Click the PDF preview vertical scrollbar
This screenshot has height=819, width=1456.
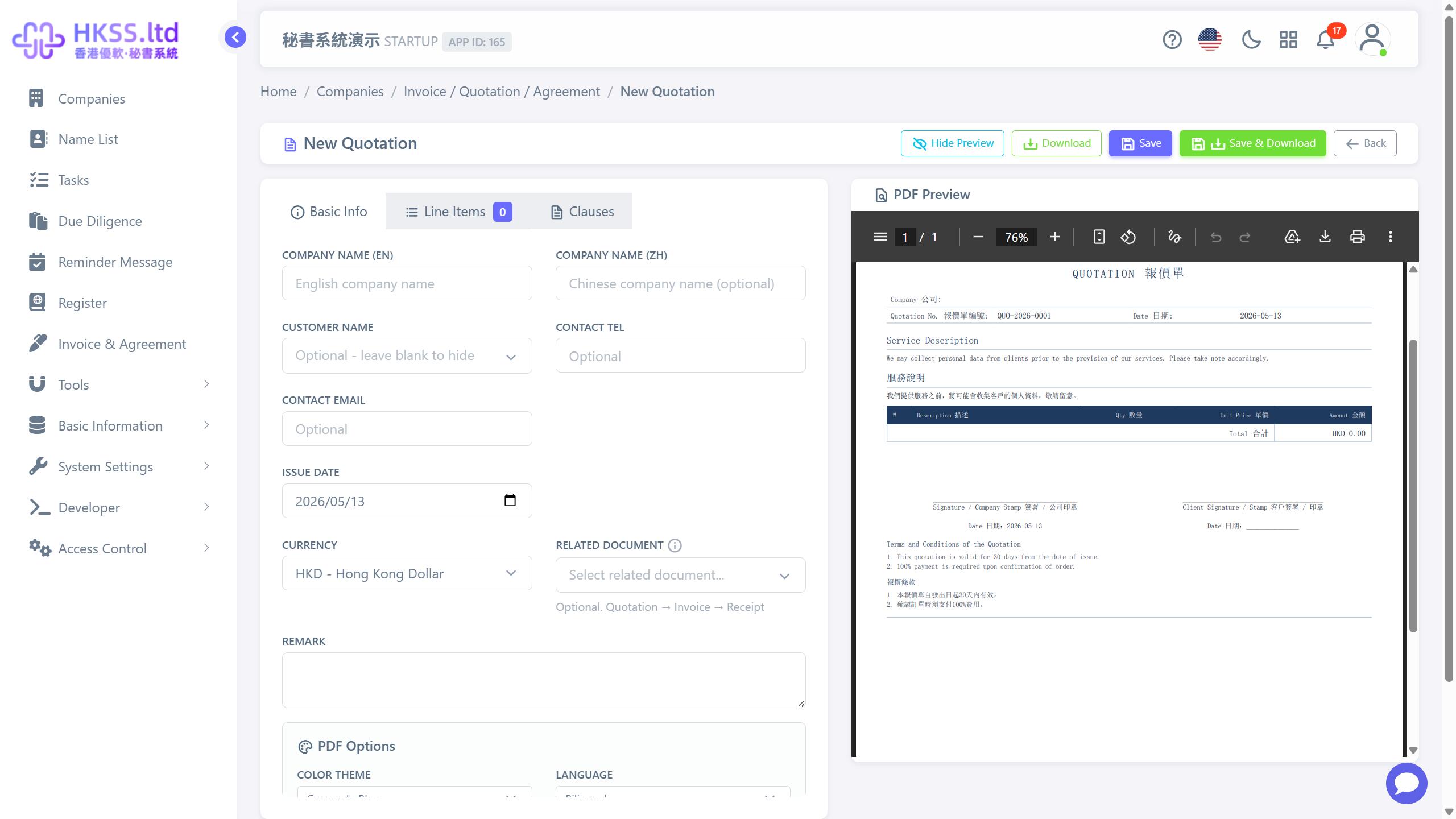[x=1413, y=486]
